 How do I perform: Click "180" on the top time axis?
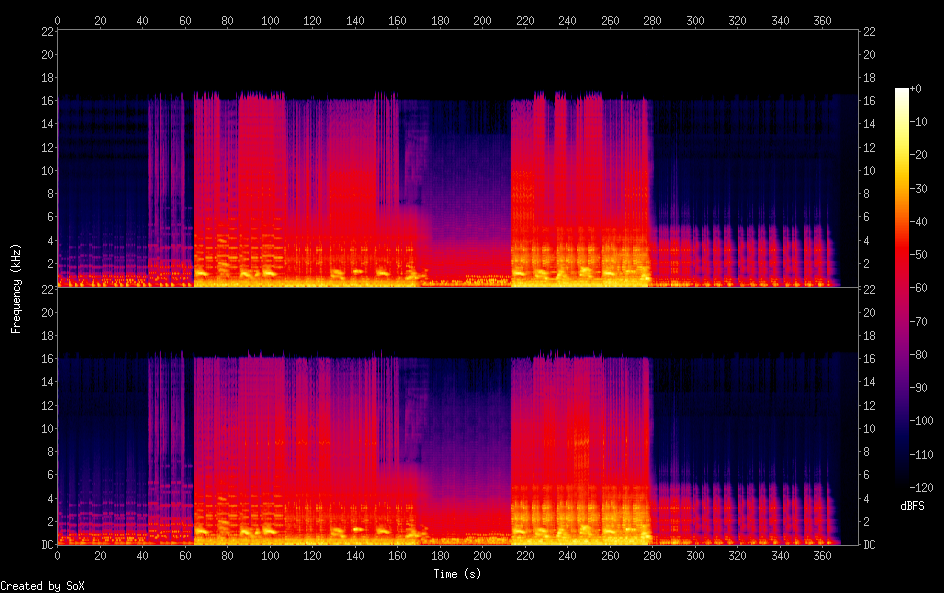440,20
